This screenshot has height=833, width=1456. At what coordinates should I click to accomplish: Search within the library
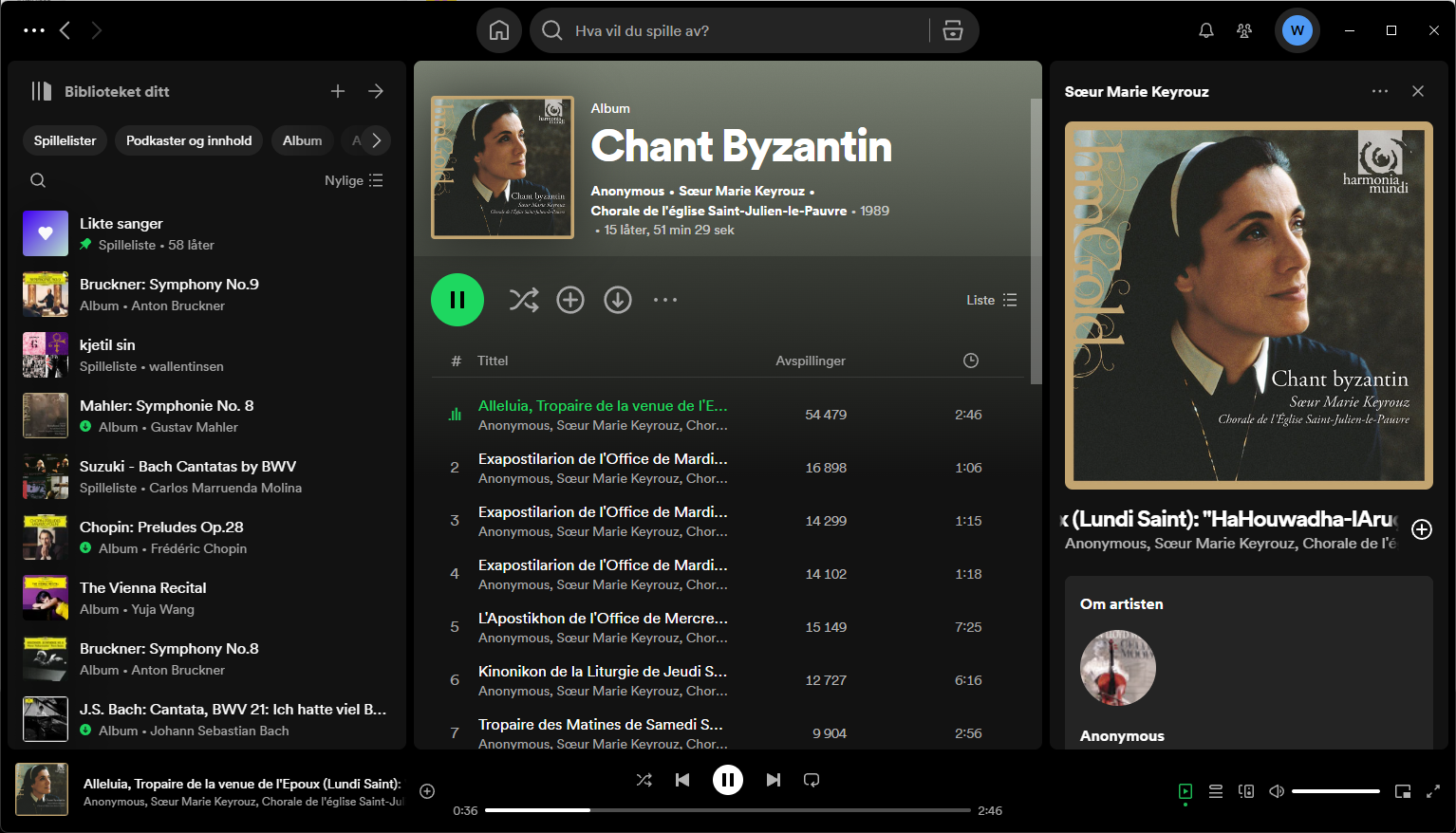tap(38, 180)
